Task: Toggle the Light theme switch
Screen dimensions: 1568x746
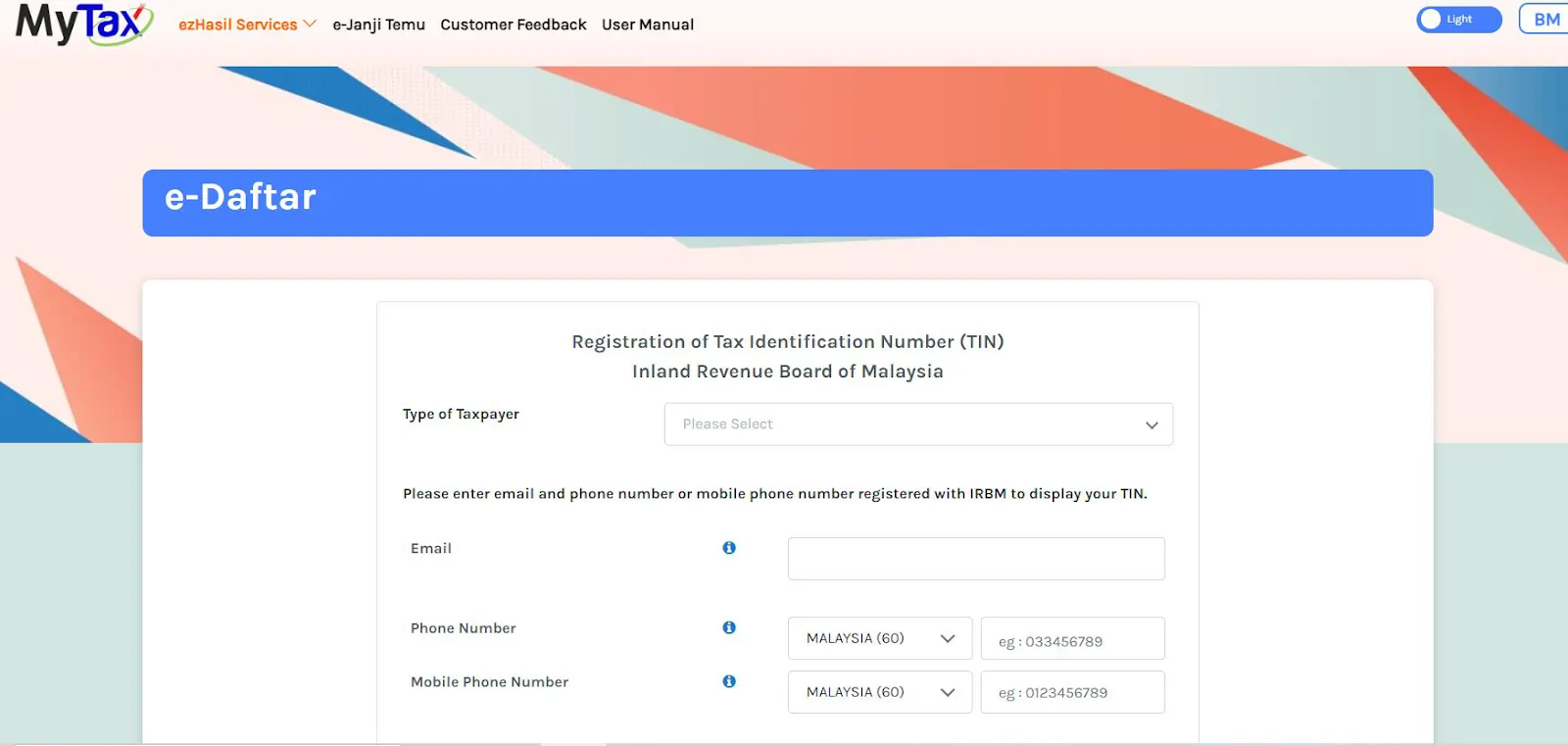Action: coord(1458,20)
